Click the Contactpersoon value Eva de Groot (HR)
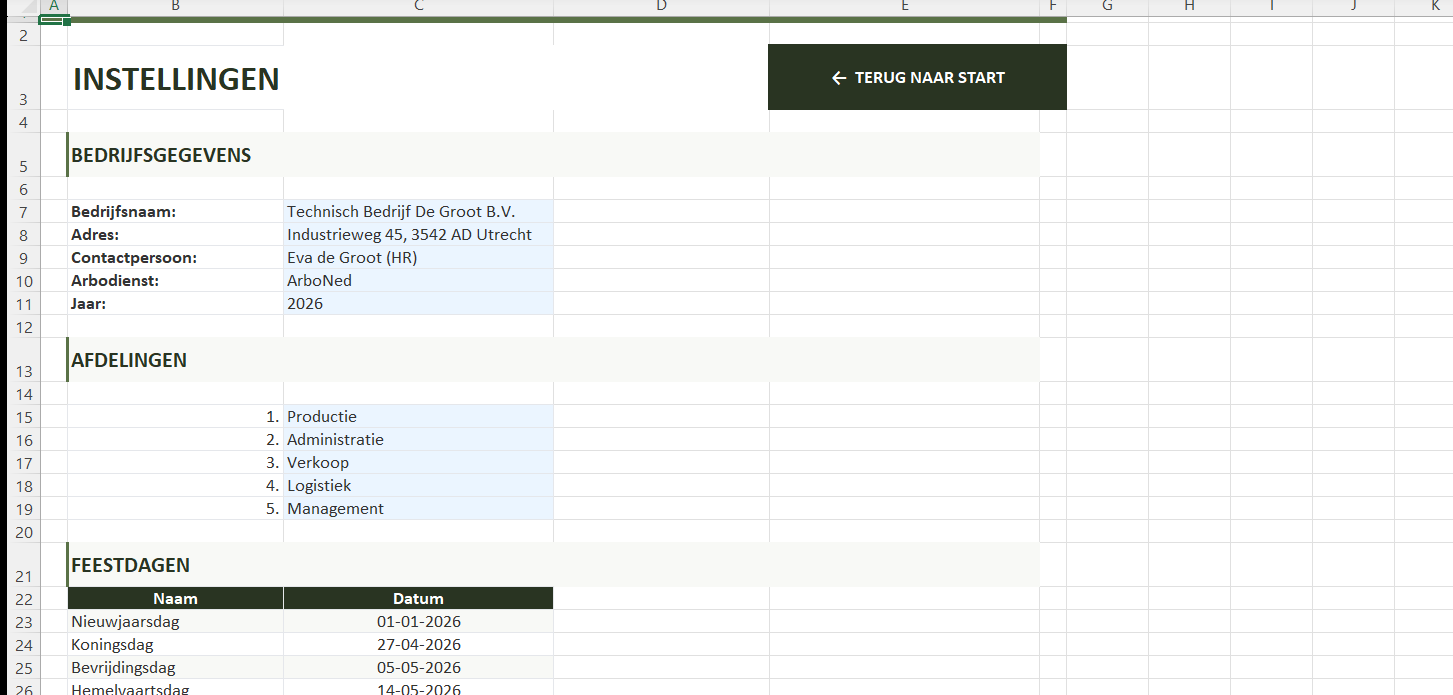 pos(418,258)
